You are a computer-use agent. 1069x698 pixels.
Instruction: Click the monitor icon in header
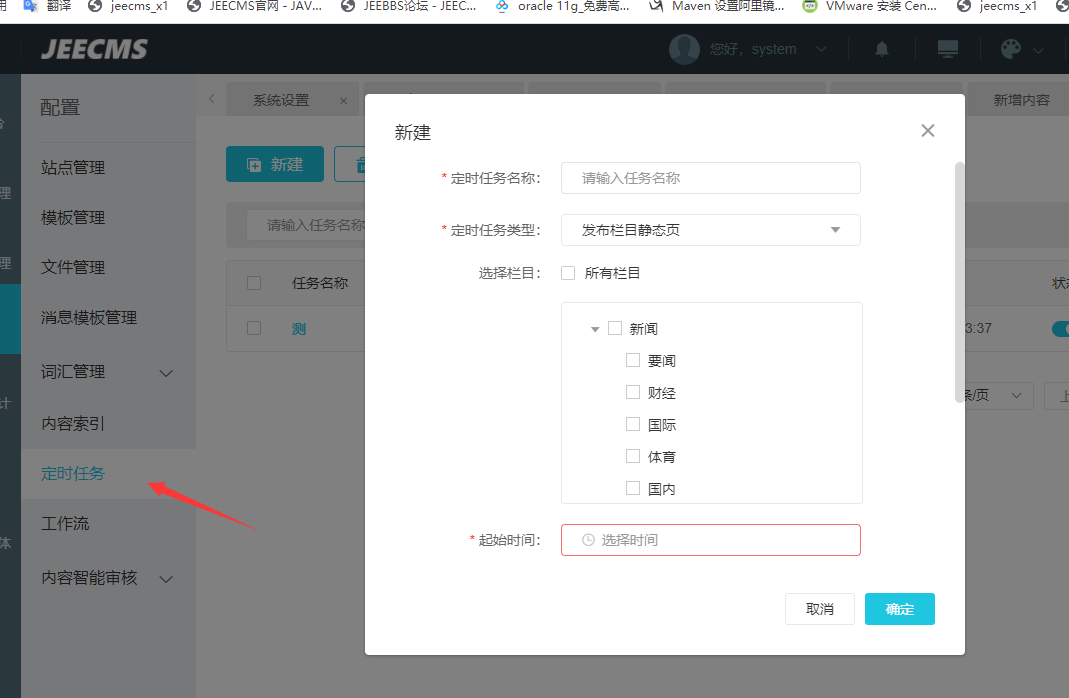click(x=947, y=49)
